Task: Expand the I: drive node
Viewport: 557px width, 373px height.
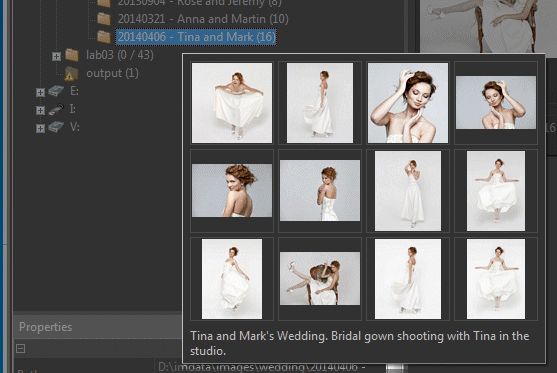Action: (x=40, y=110)
